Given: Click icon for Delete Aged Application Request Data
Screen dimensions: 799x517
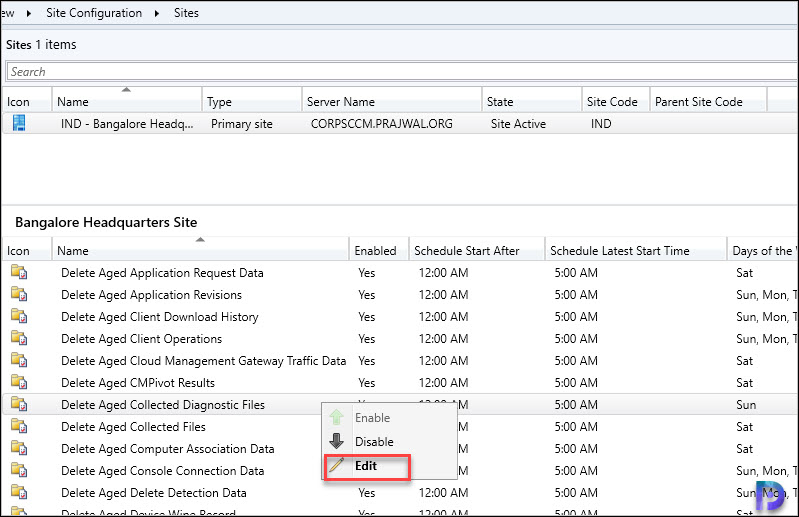Looking at the screenshot, I should [x=19, y=273].
